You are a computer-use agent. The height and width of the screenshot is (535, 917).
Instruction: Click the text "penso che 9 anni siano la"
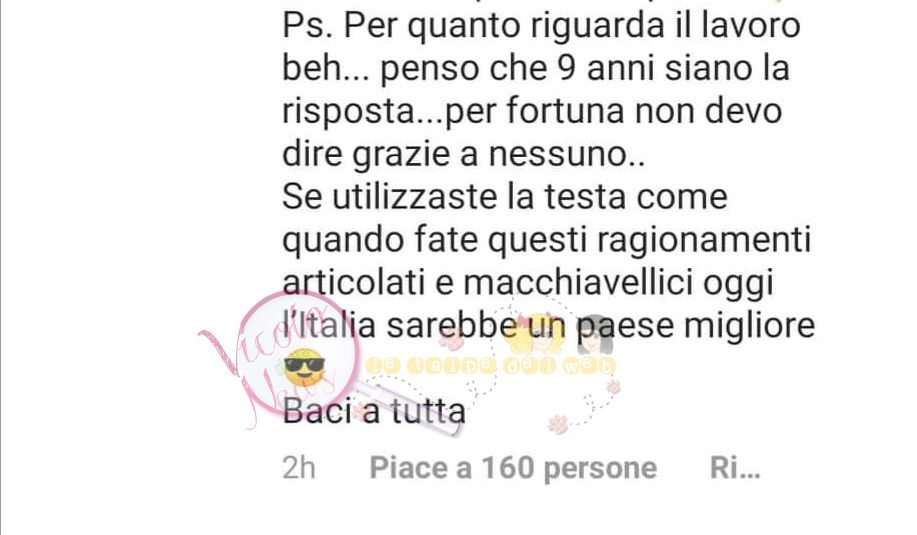(585, 68)
